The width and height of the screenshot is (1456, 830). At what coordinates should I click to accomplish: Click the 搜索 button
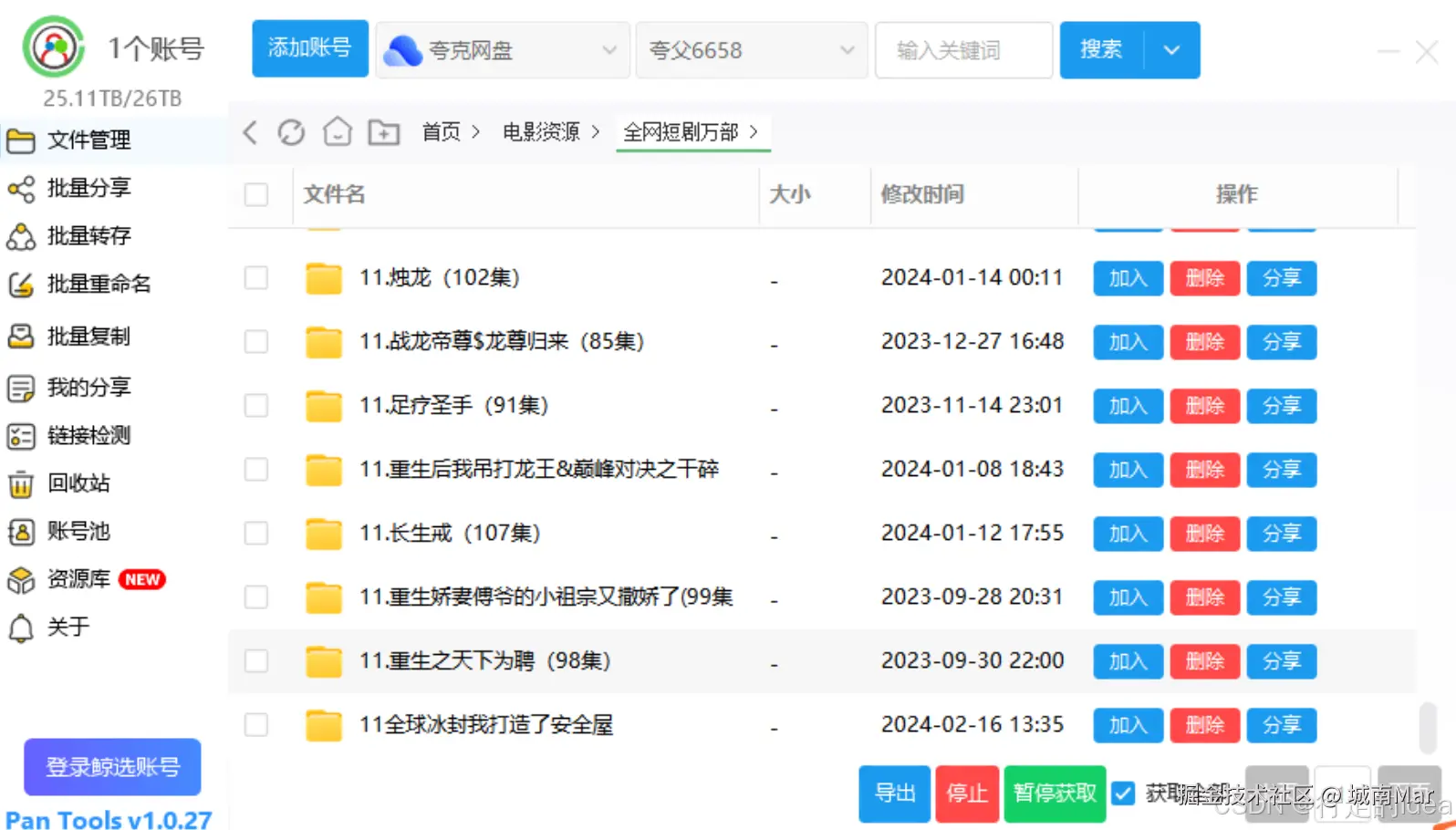pos(1101,50)
